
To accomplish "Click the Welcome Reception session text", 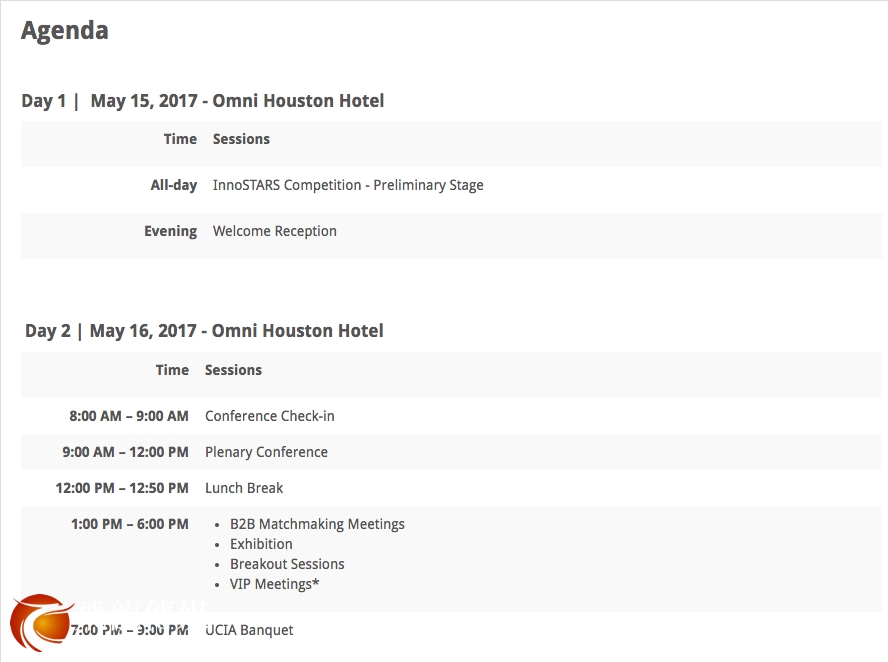I will [275, 231].
